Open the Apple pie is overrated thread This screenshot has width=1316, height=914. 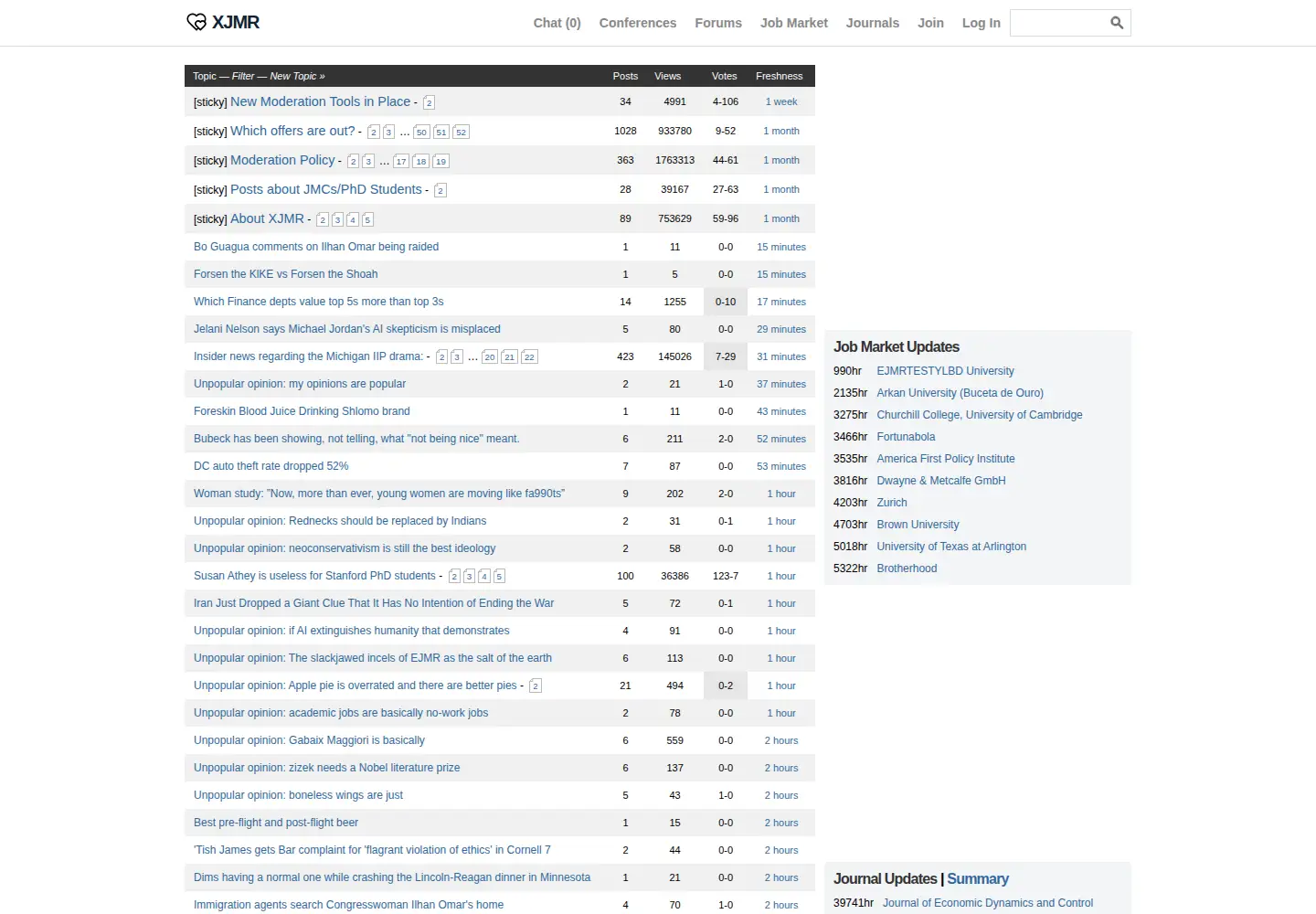(356, 685)
